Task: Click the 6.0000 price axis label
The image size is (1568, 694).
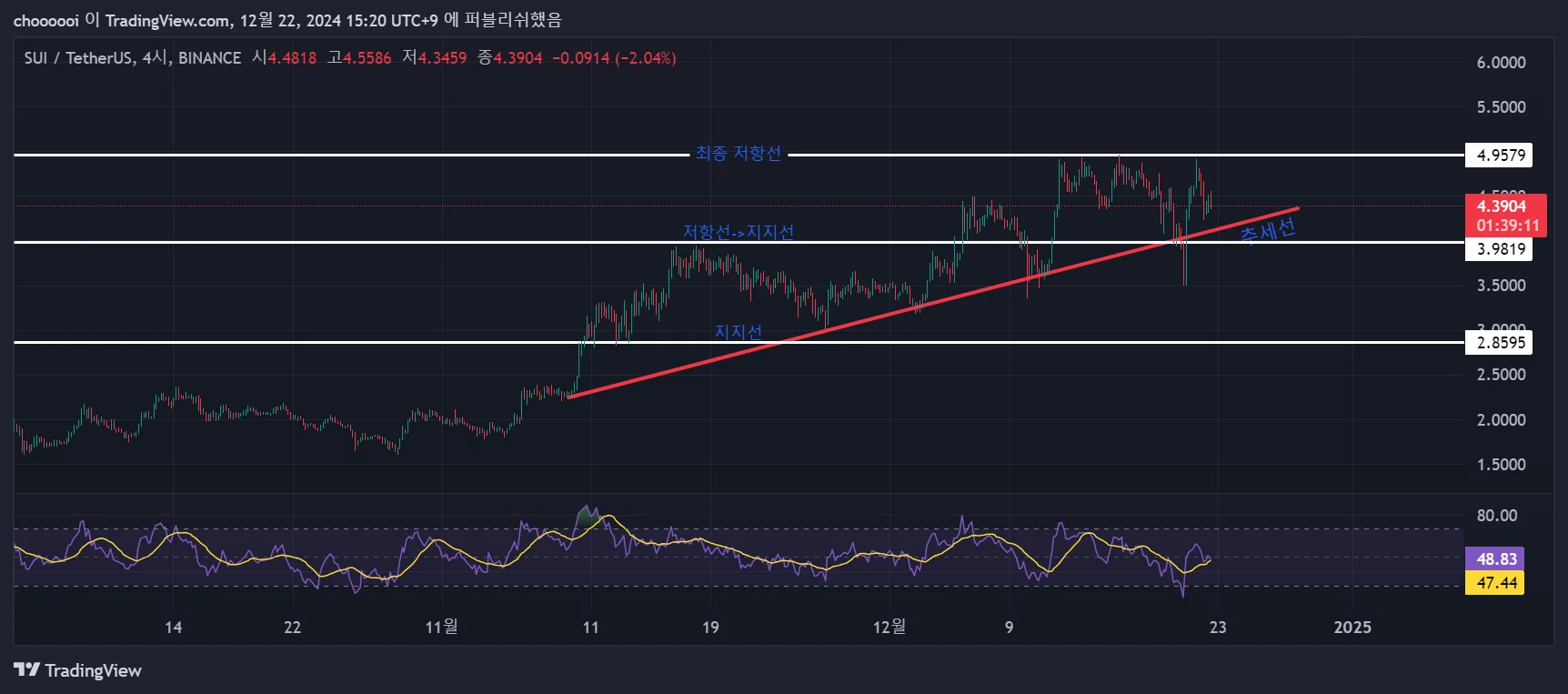Action: 1501,63
